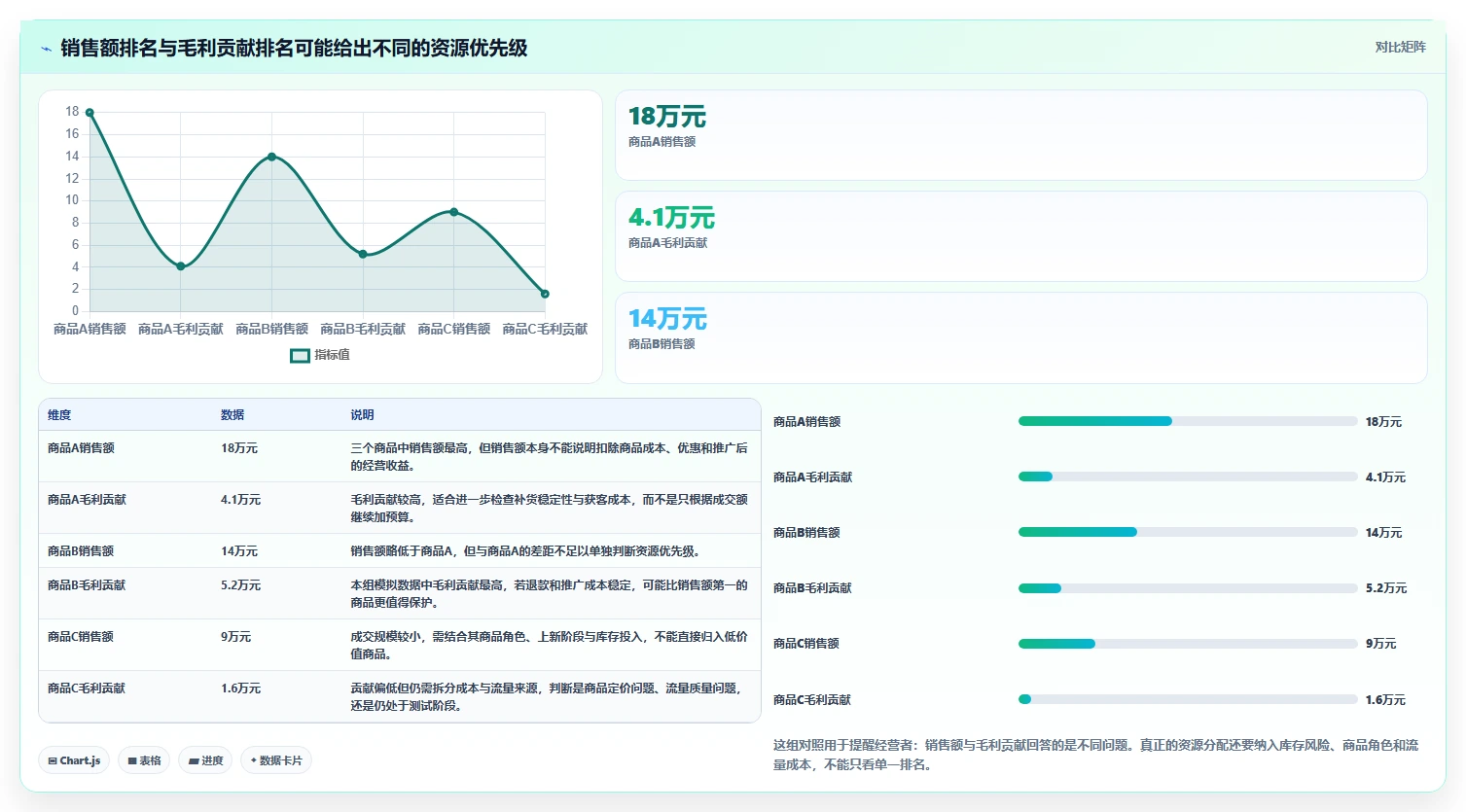Click the 4.1万元 table cell
Screen dimensions: 1466x812
pos(241,500)
